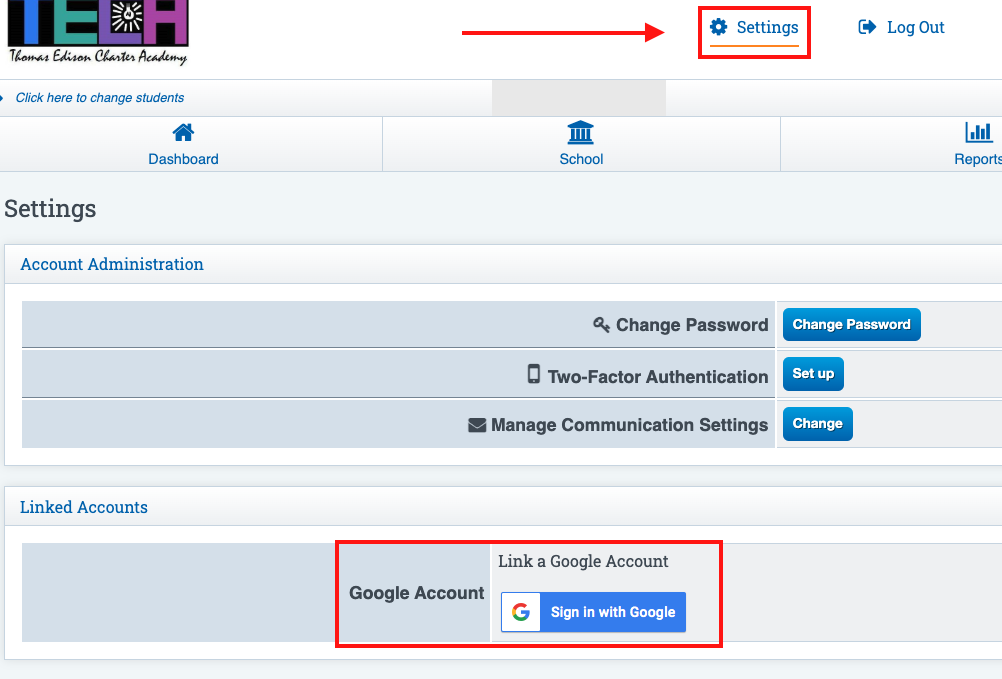The width and height of the screenshot is (1002, 679).
Task: Click the key icon next to Change Password
Action: click(x=600, y=324)
